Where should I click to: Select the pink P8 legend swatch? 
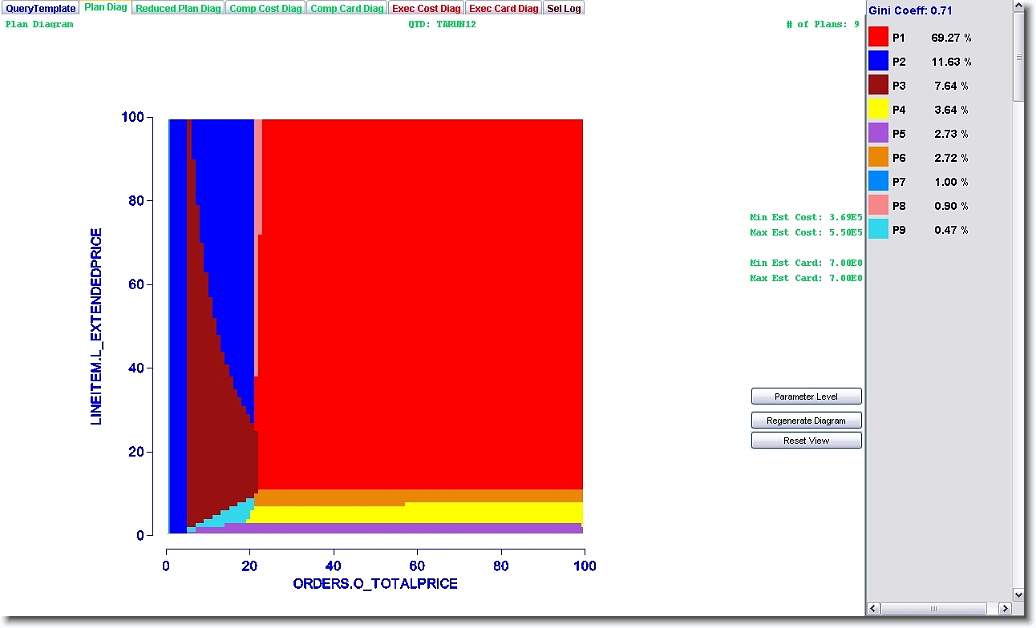[x=878, y=205]
